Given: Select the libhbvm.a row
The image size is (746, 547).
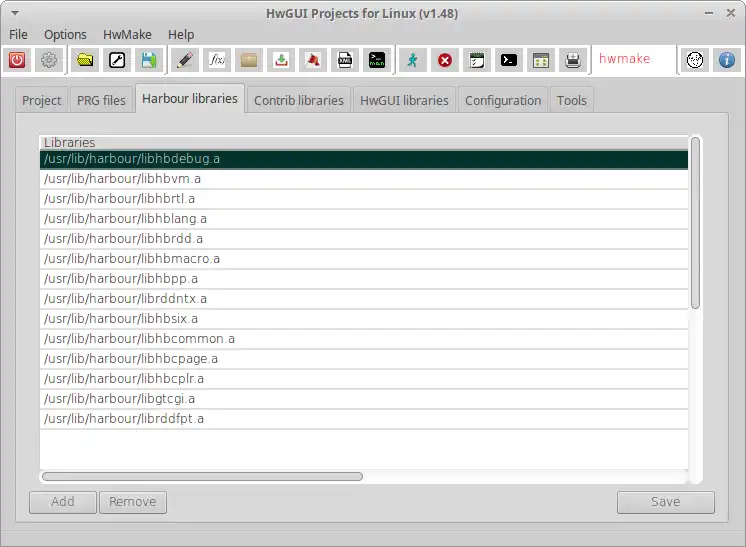Looking at the screenshot, I should [364, 179].
